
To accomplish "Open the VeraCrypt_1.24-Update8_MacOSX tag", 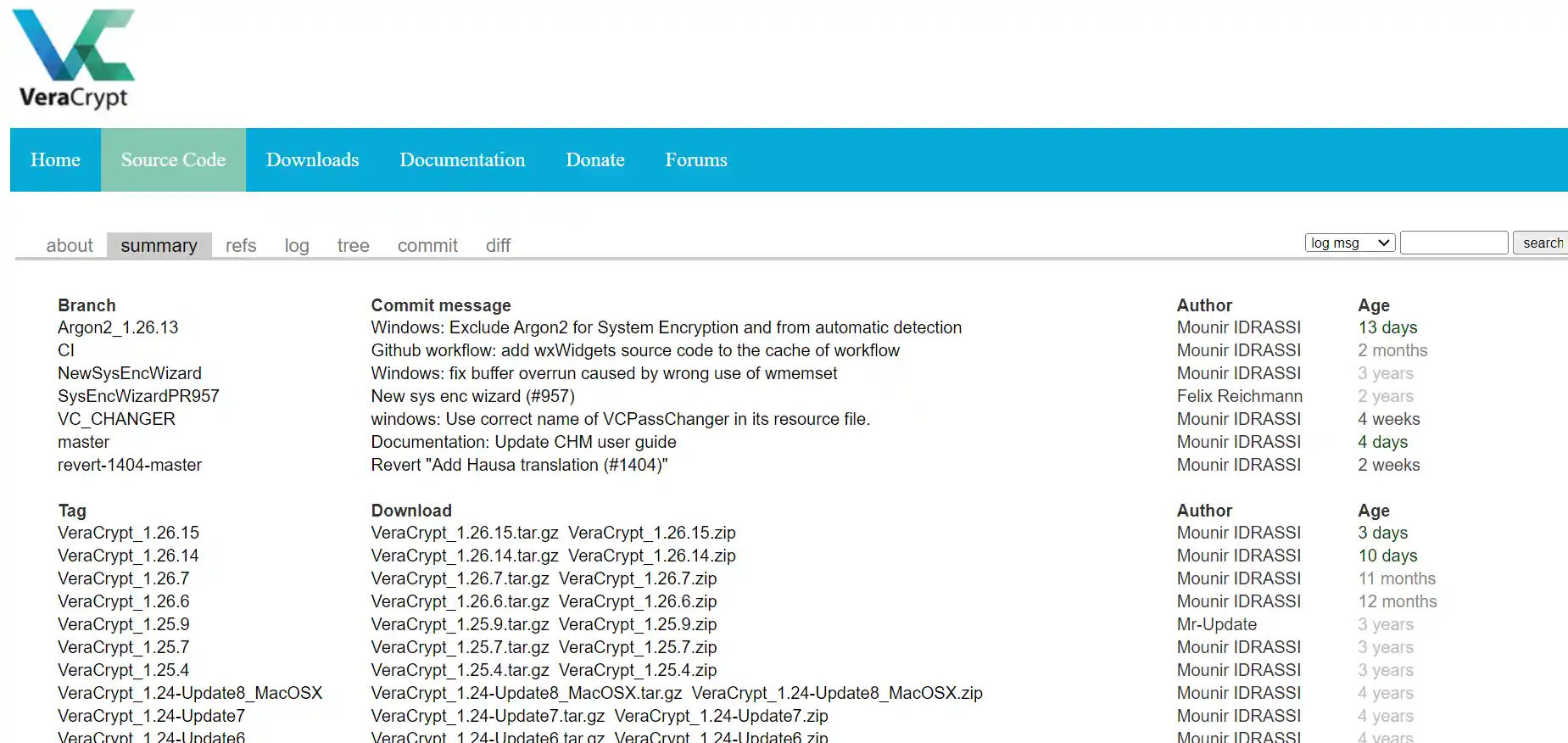I will click(190, 693).
